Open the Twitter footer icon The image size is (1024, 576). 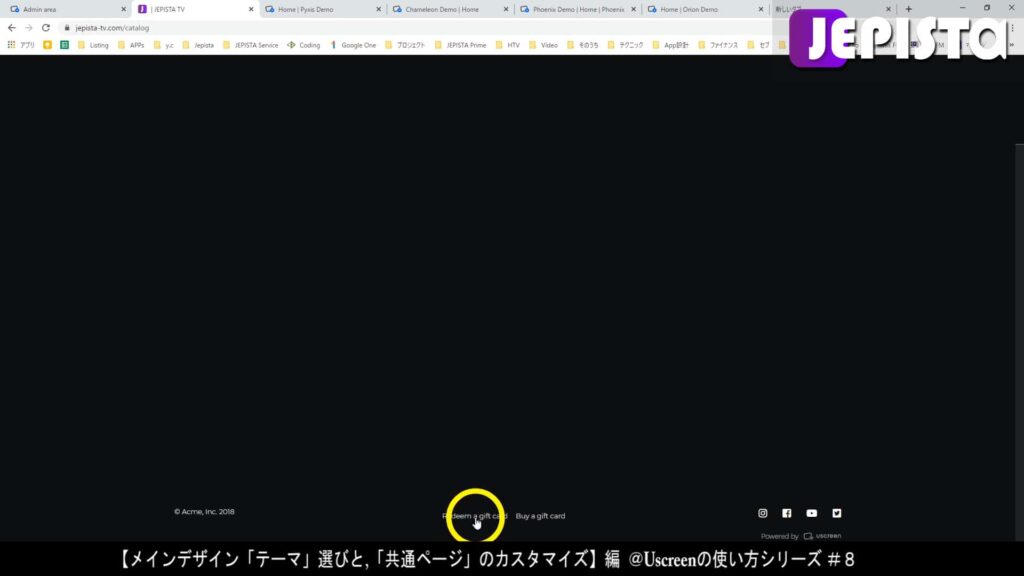[837, 513]
